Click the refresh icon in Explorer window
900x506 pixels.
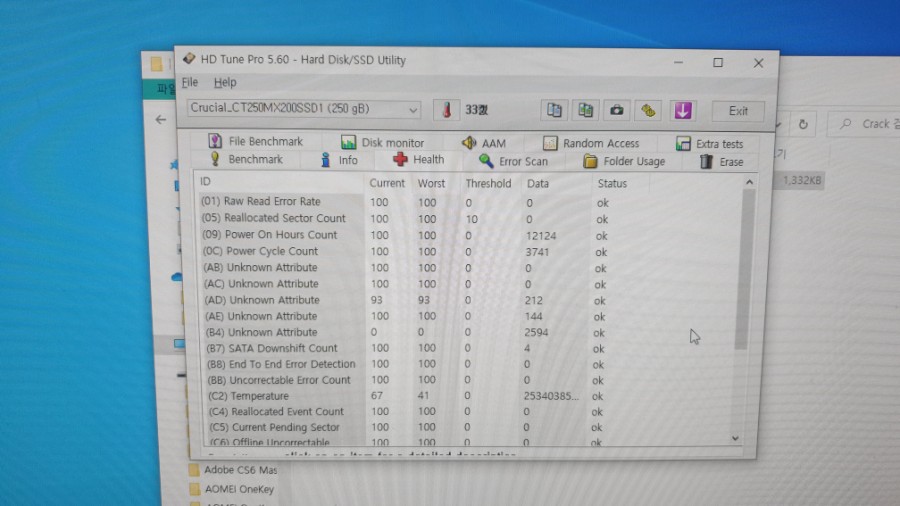(803, 124)
